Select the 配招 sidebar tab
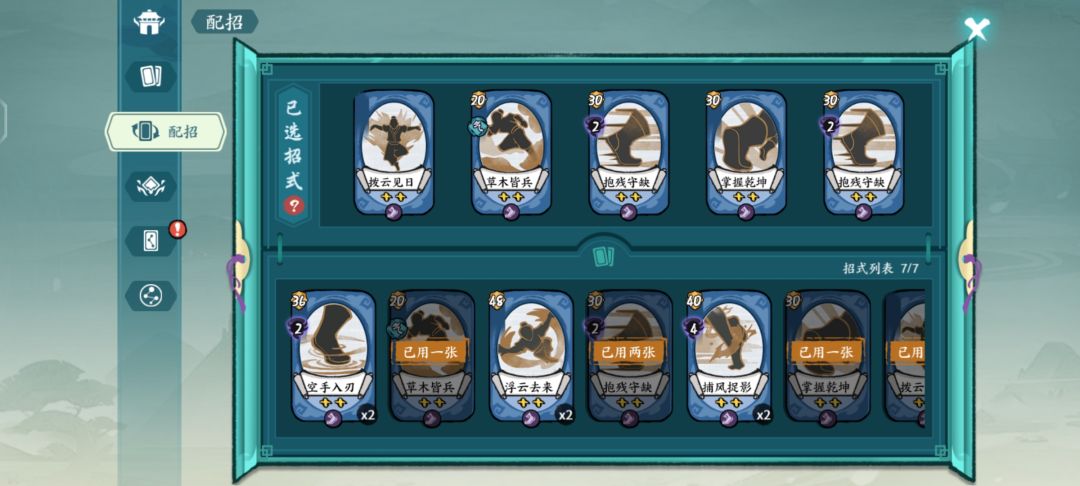The height and width of the screenshot is (486, 1080). pyautogui.click(x=165, y=131)
